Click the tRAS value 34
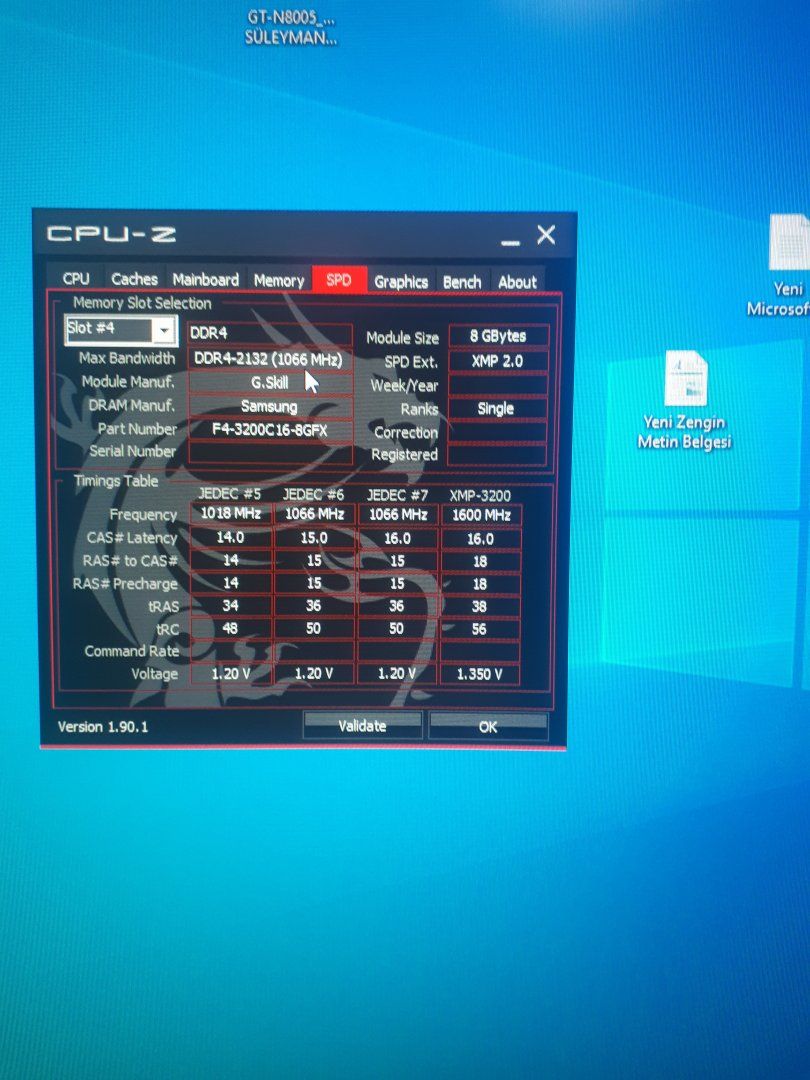 tap(231, 605)
